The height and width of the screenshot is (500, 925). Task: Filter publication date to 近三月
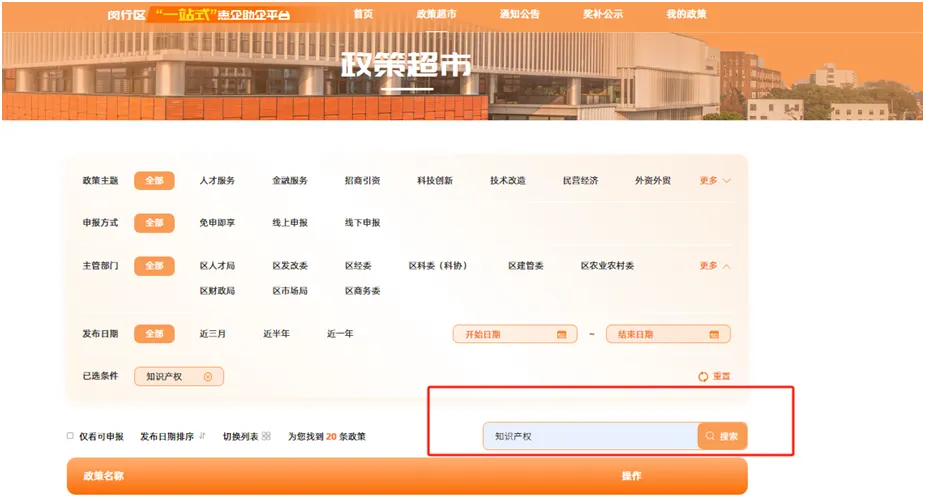[212, 334]
